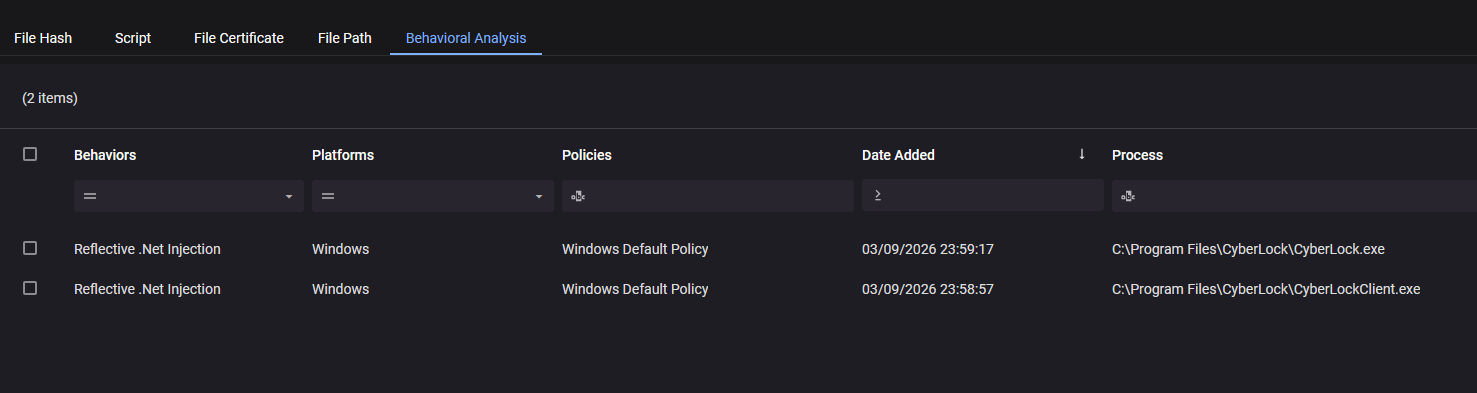The height and width of the screenshot is (393, 1477).
Task: Click the Date Added sort arrow icon
Action: tap(1081, 154)
